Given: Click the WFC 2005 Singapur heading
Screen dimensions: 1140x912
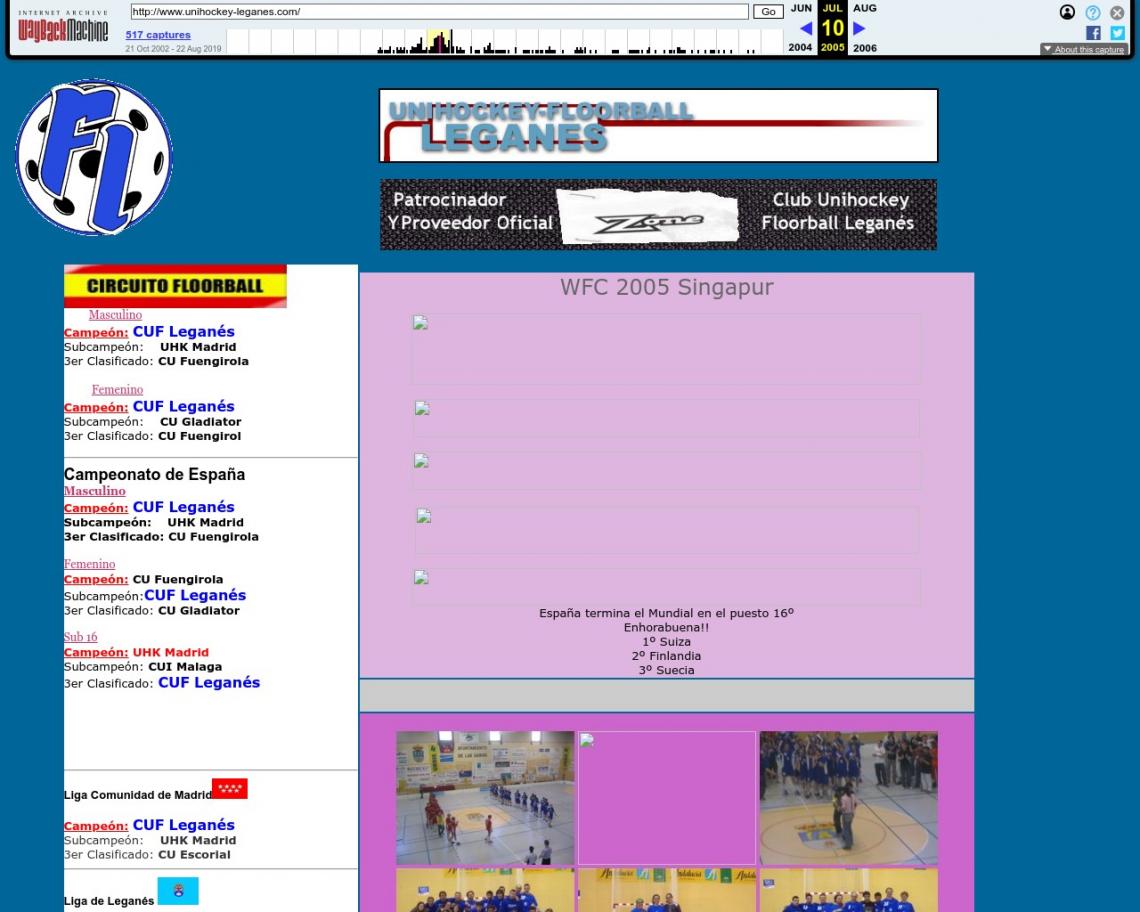Looking at the screenshot, I should [x=667, y=287].
